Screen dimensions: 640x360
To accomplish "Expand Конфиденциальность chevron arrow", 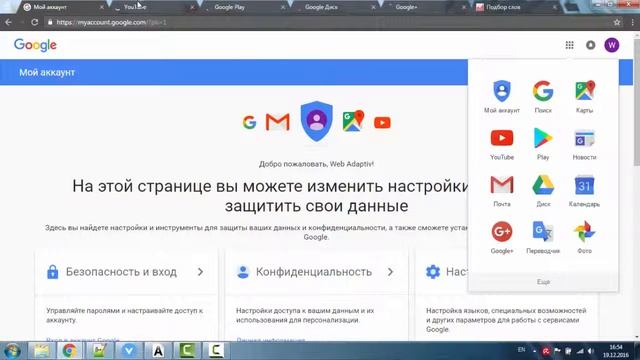I will [x=391, y=272].
